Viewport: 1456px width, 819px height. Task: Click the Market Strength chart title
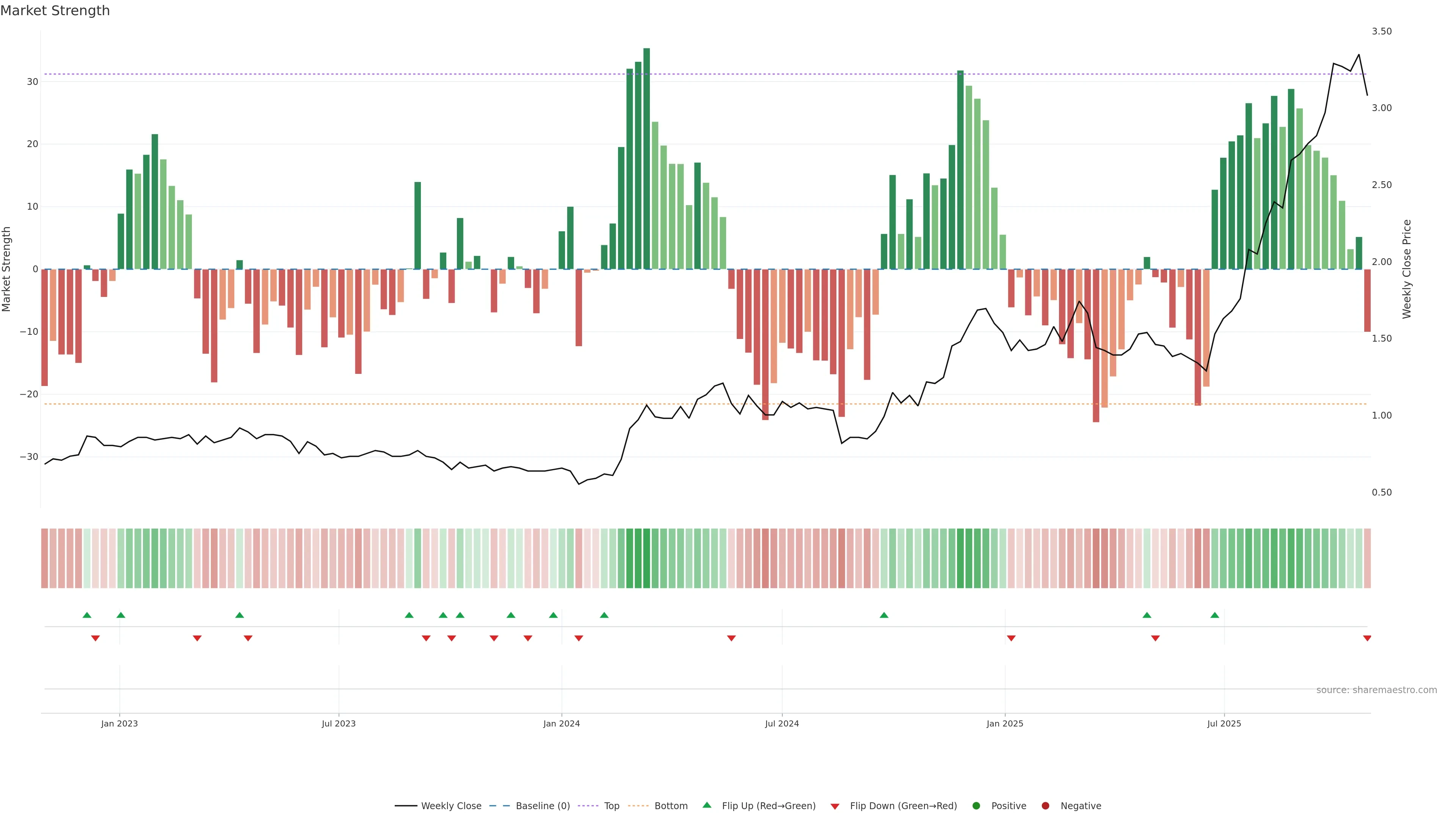55,11
